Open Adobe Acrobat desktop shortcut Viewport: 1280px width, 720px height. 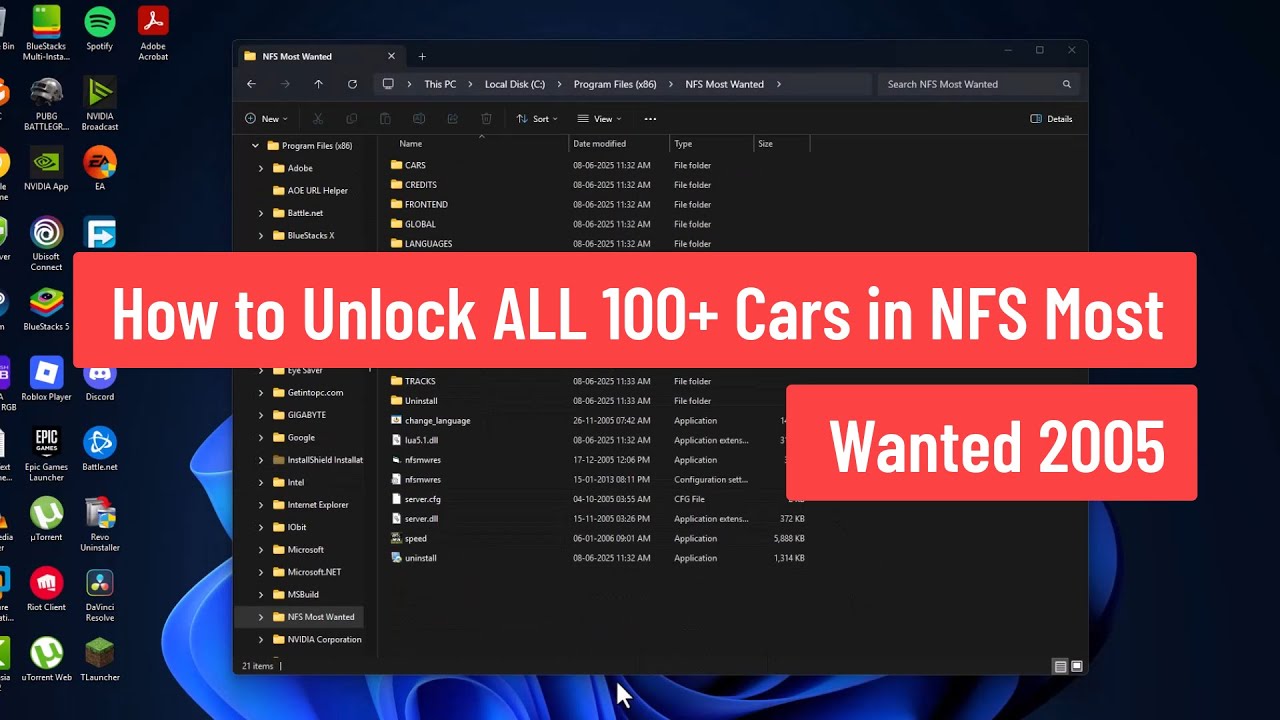153,33
